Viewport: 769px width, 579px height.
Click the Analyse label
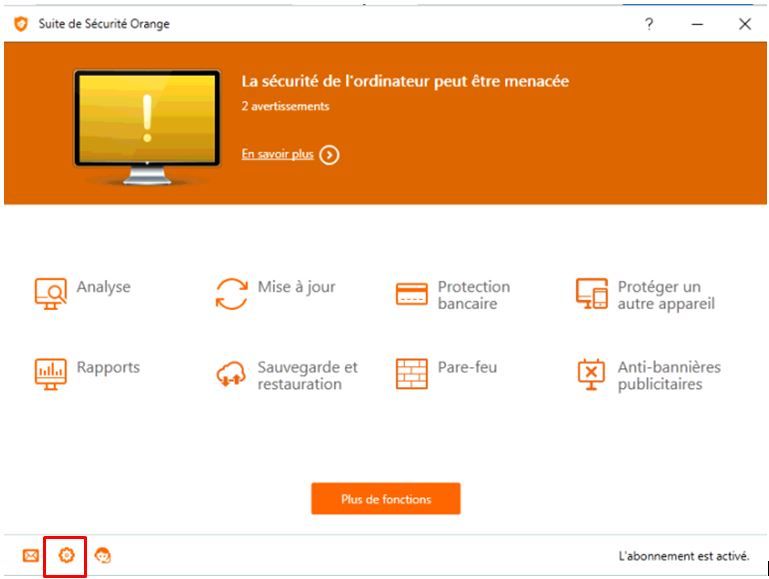pos(103,286)
